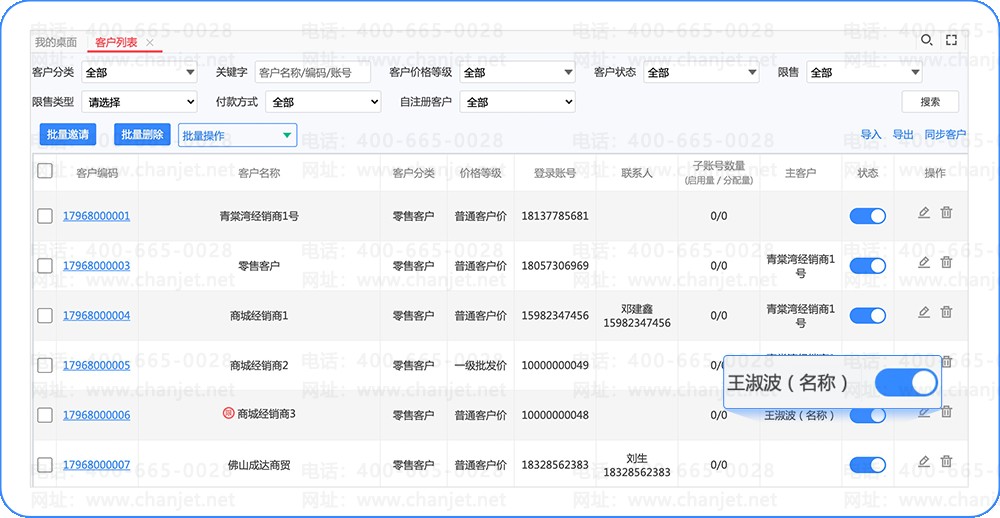1000x518 pixels.
Task: Delete 商城经销商1 using the trash icon
Action: (946, 312)
